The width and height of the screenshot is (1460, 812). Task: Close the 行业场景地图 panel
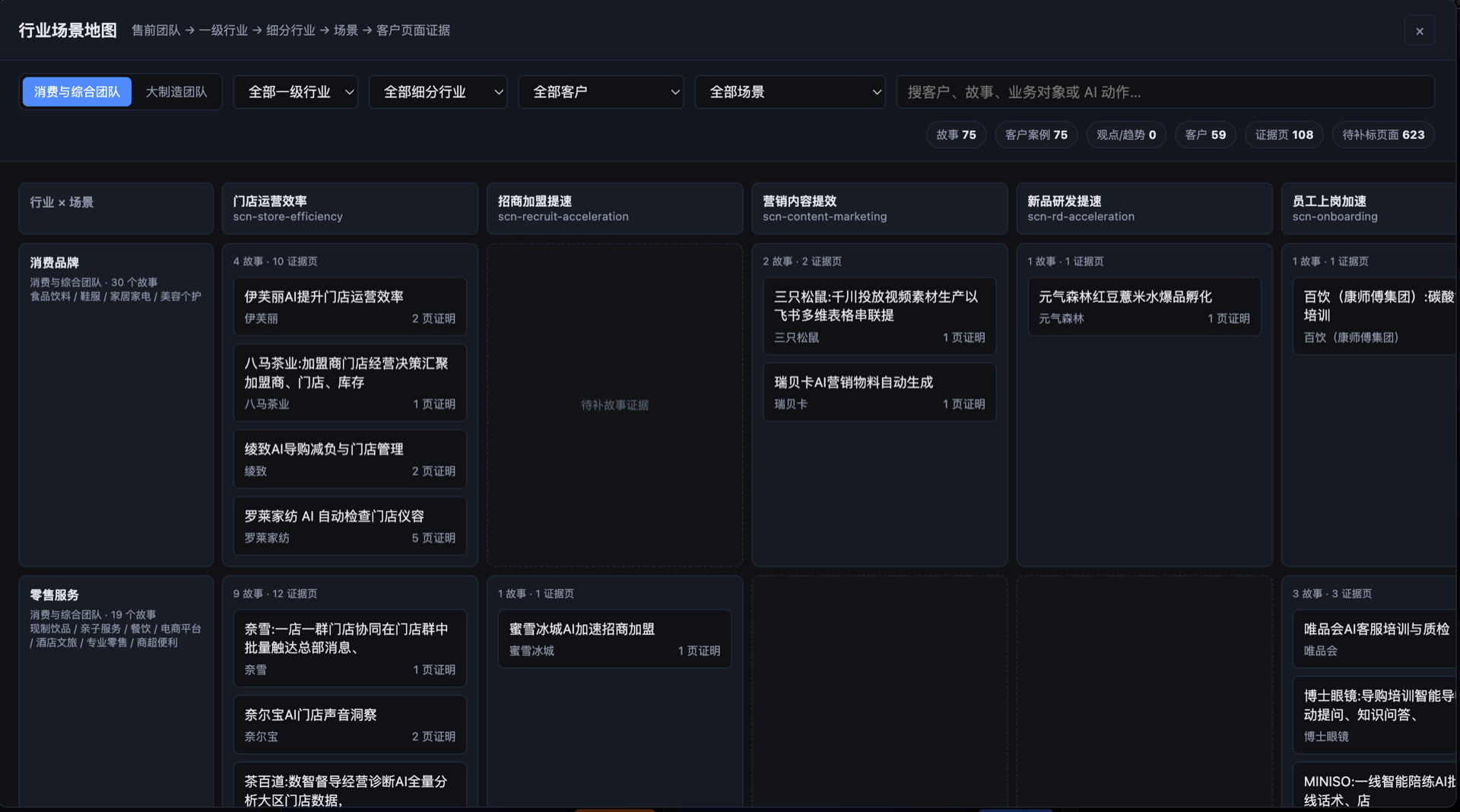tap(1419, 31)
